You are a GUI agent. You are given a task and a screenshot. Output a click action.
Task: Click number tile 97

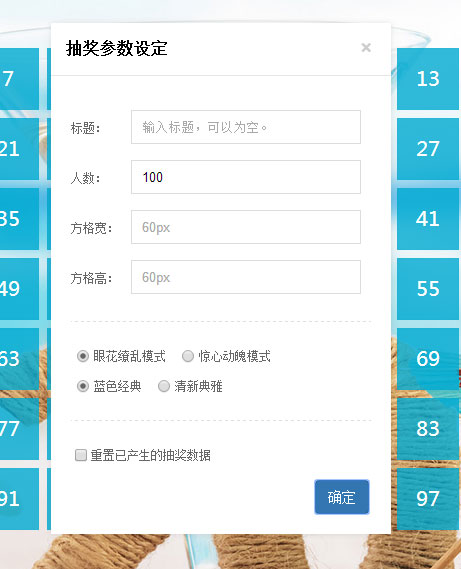click(x=428, y=499)
